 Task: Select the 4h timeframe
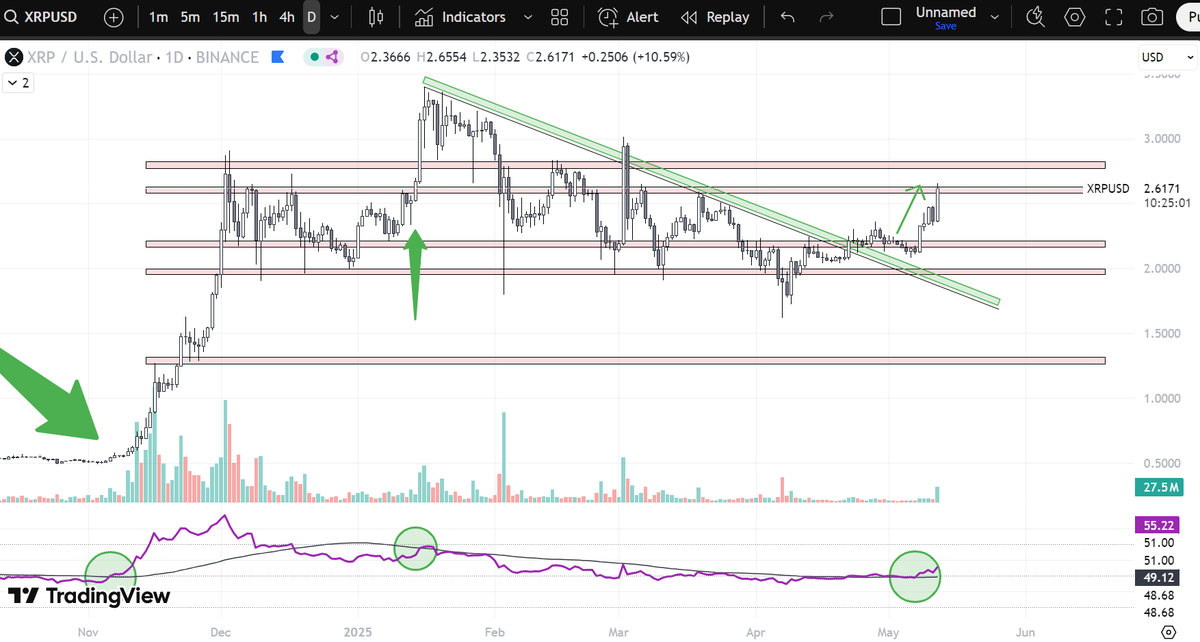click(287, 17)
